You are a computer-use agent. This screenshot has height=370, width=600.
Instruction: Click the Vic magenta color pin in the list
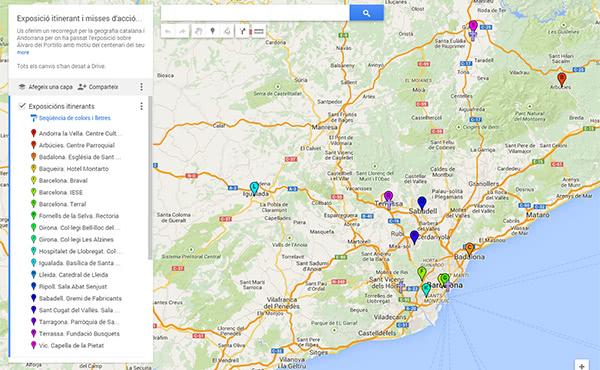[34, 345]
